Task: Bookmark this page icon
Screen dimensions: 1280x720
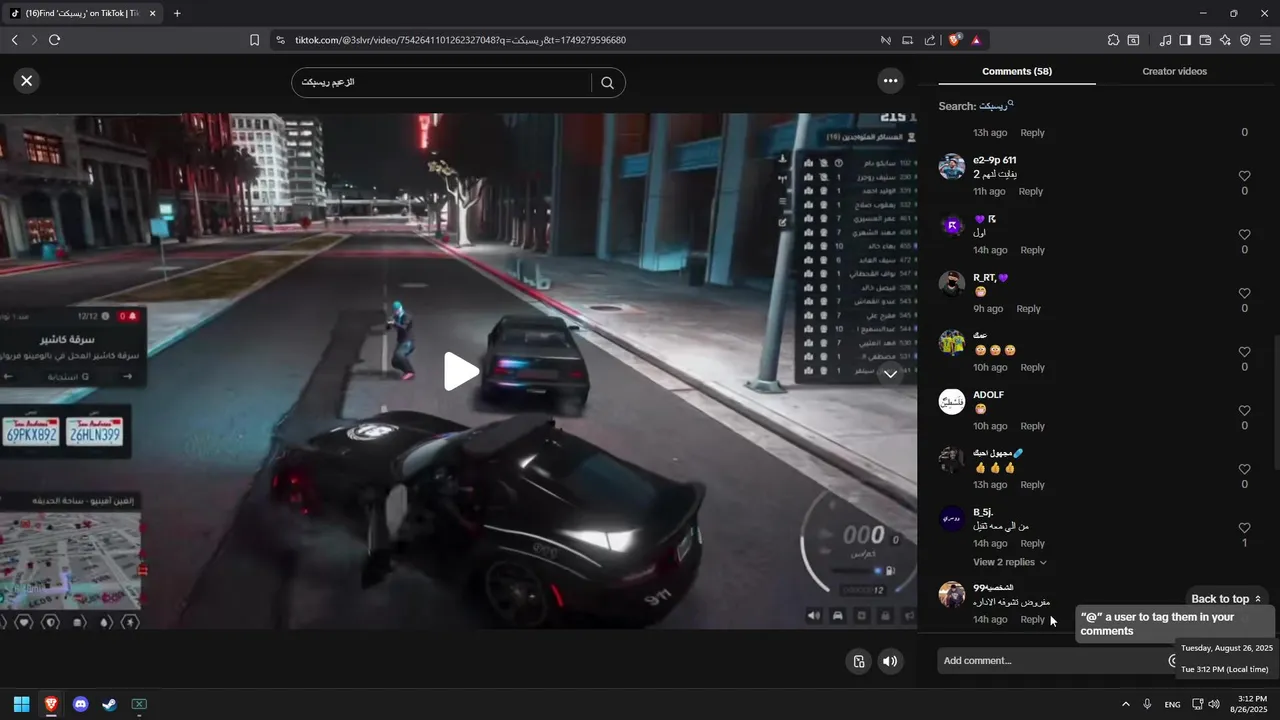Action: pyautogui.click(x=254, y=40)
